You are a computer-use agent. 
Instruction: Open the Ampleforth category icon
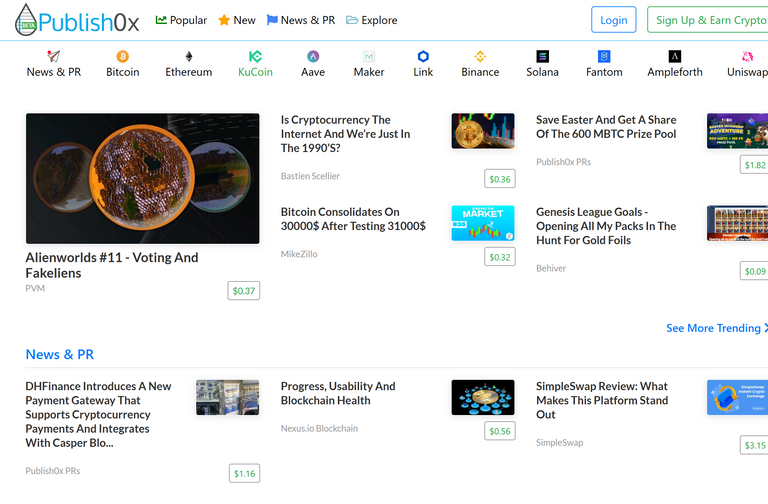[x=674, y=56]
